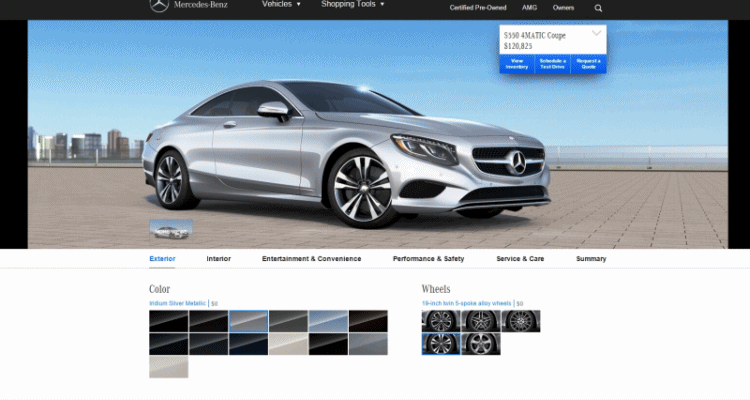Choose first wheel option in top row
Image resolution: width=750 pixels, height=400 pixels.
click(x=441, y=321)
